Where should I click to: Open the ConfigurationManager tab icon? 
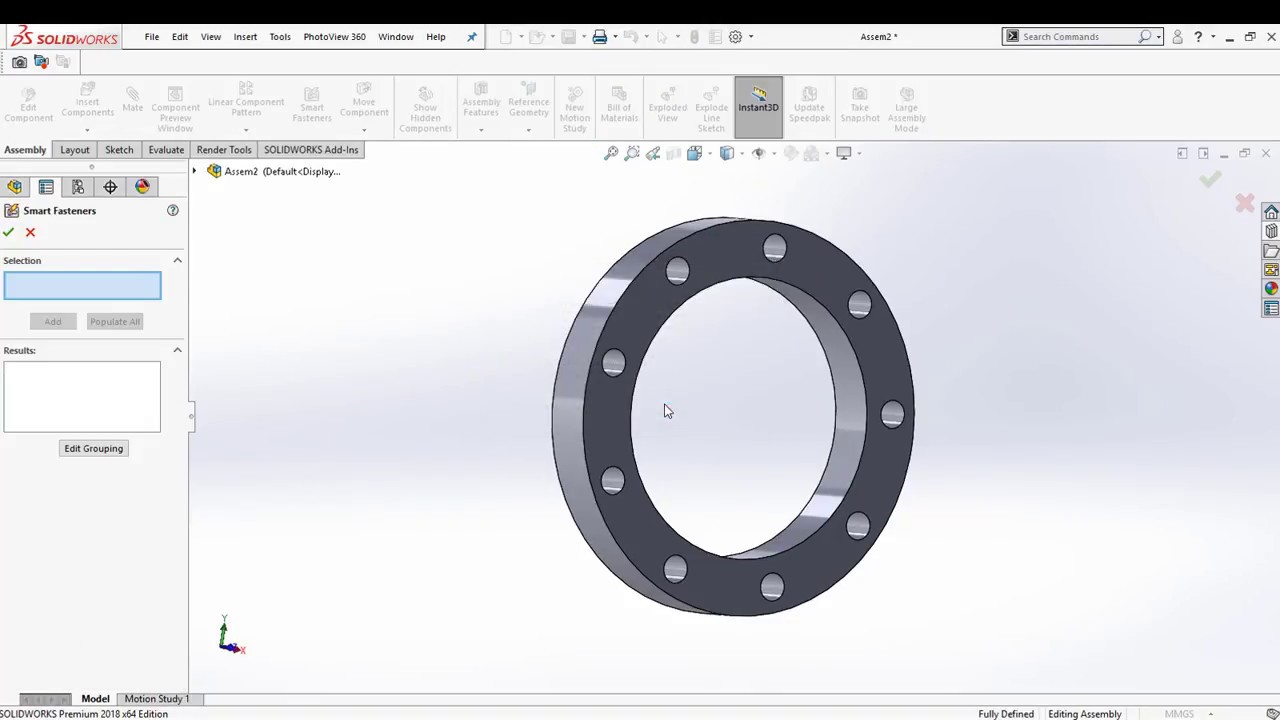click(78, 187)
